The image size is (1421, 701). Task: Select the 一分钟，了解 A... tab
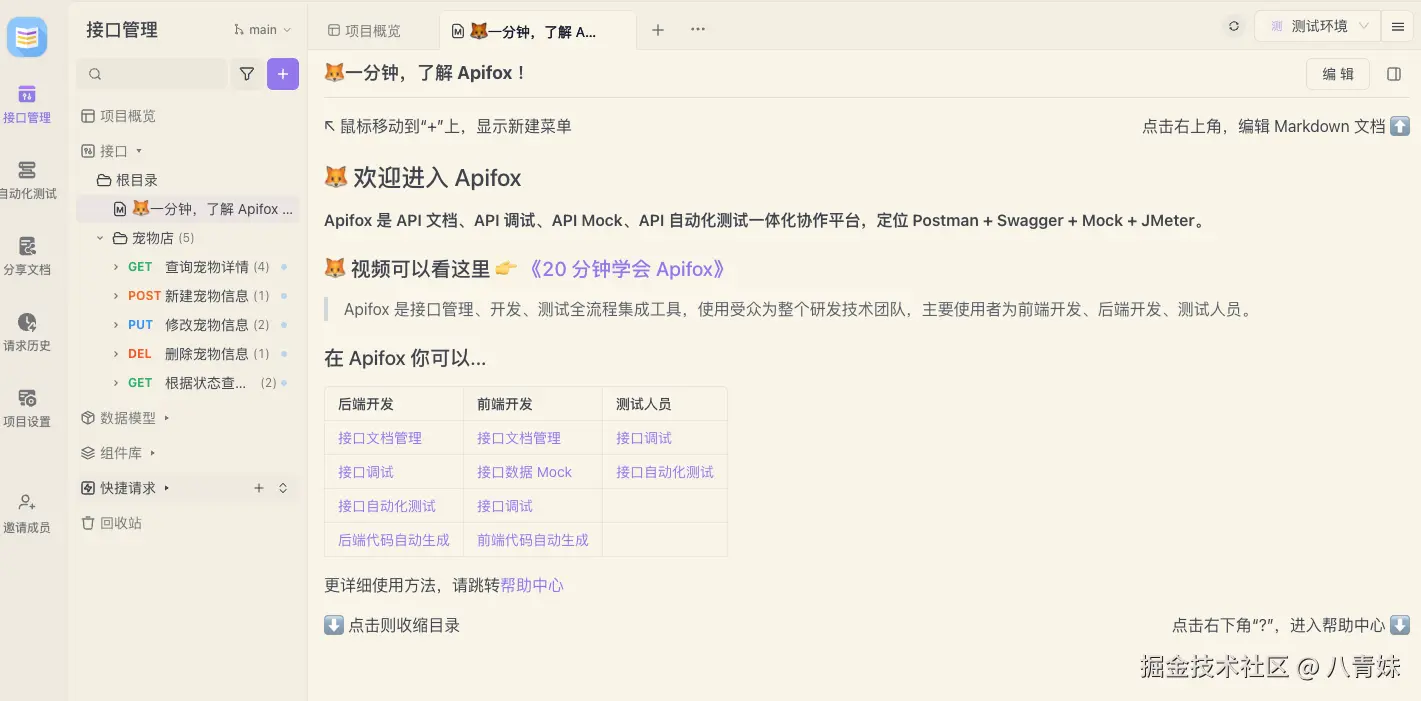(x=537, y=31)
